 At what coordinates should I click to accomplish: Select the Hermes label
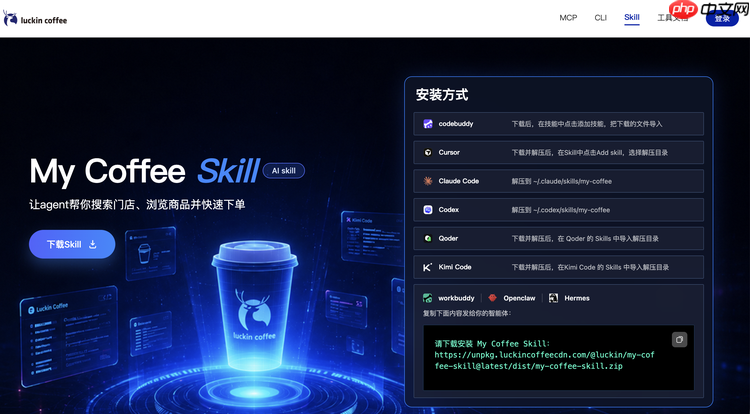[577, 298]
